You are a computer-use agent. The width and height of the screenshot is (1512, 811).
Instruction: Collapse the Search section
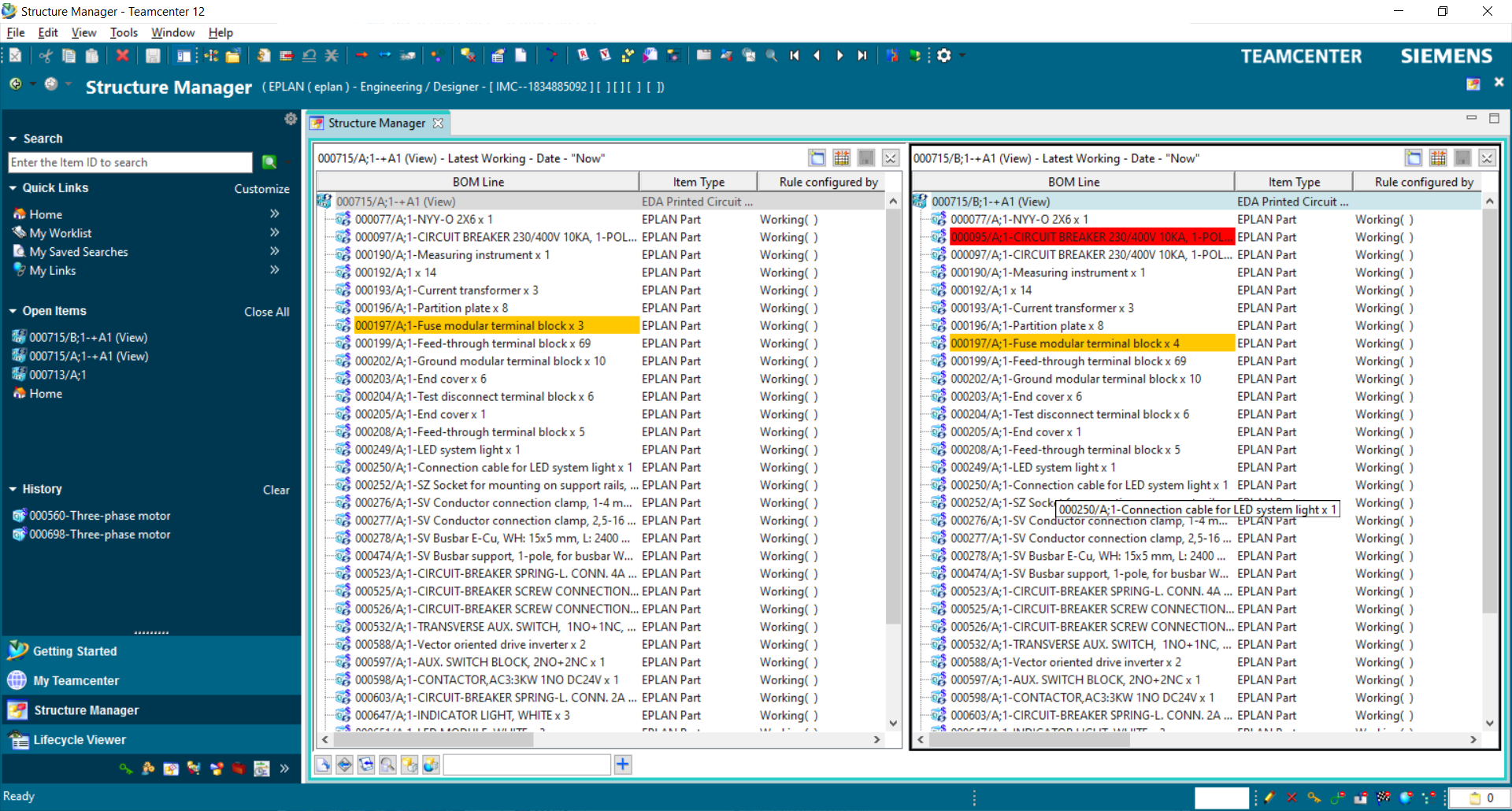[13, 139]
